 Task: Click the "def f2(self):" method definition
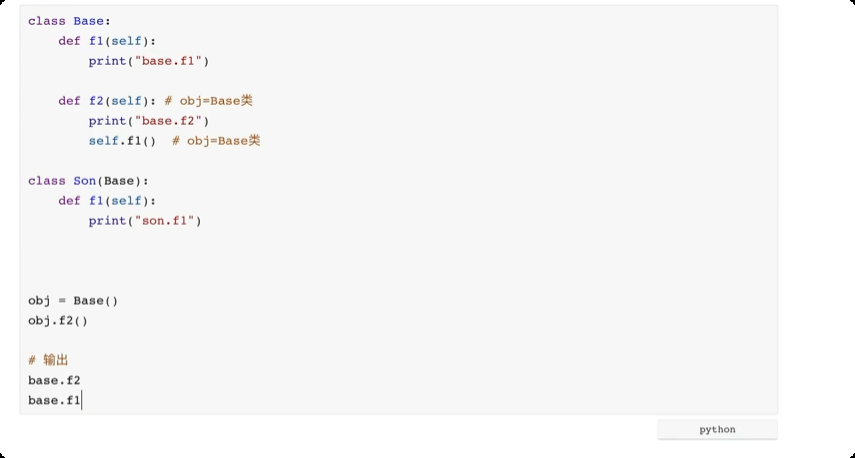click(107, 101)
